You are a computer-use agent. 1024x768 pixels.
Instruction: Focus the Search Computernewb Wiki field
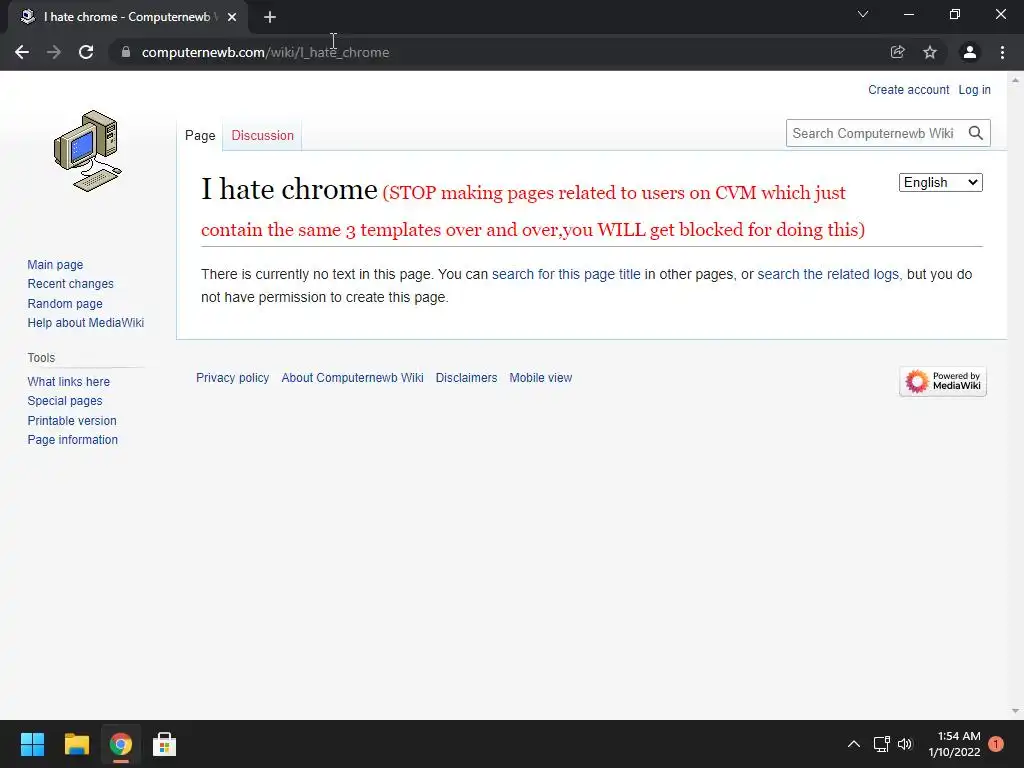tap(875, 133)
